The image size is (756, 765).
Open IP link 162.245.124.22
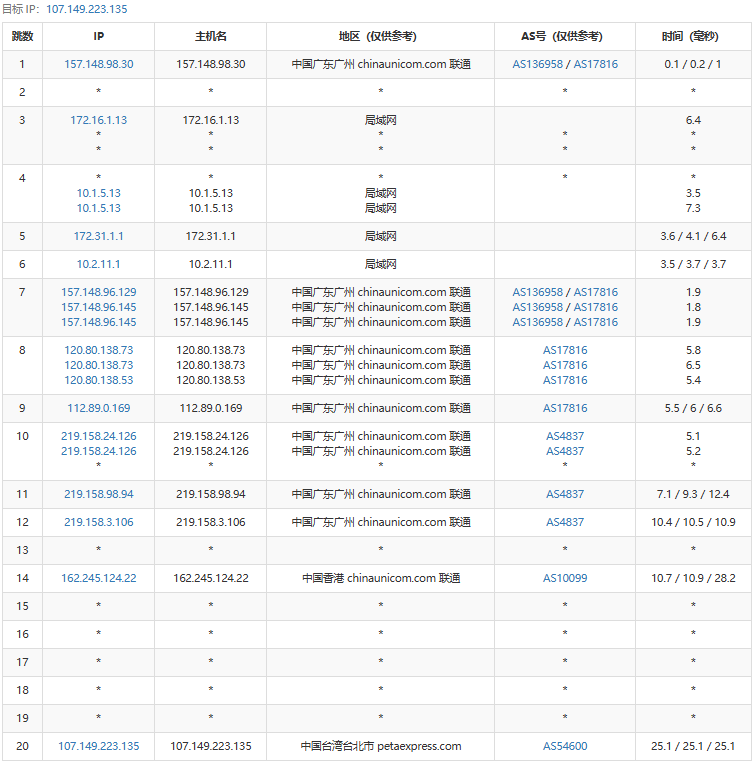point(99,578)
